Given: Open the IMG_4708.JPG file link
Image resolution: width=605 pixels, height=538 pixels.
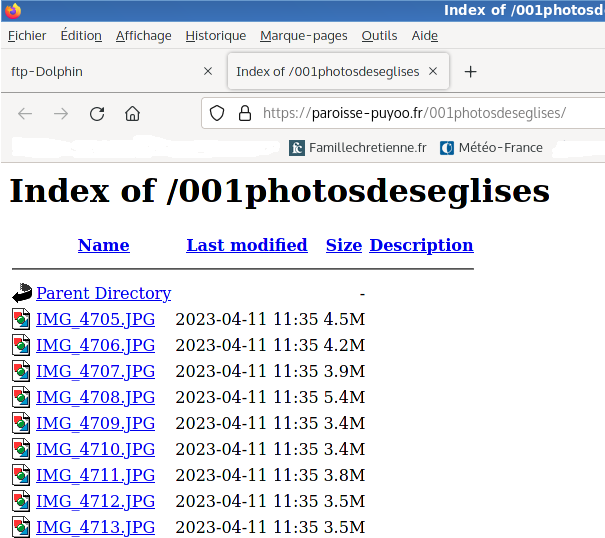Looking at the screenshot, I should (95, 398).
